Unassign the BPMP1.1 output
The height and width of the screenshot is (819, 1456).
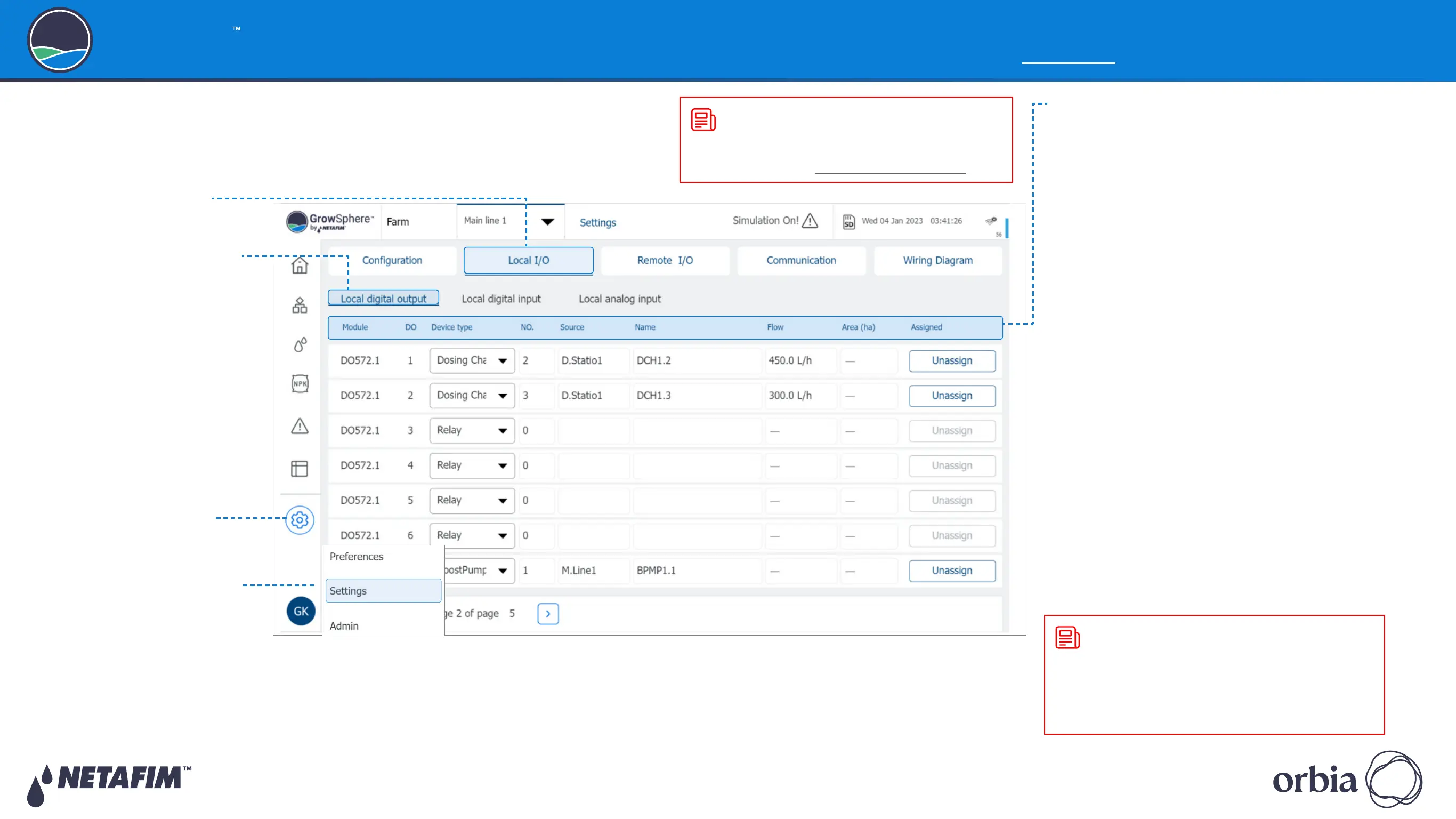click(952, 571)
